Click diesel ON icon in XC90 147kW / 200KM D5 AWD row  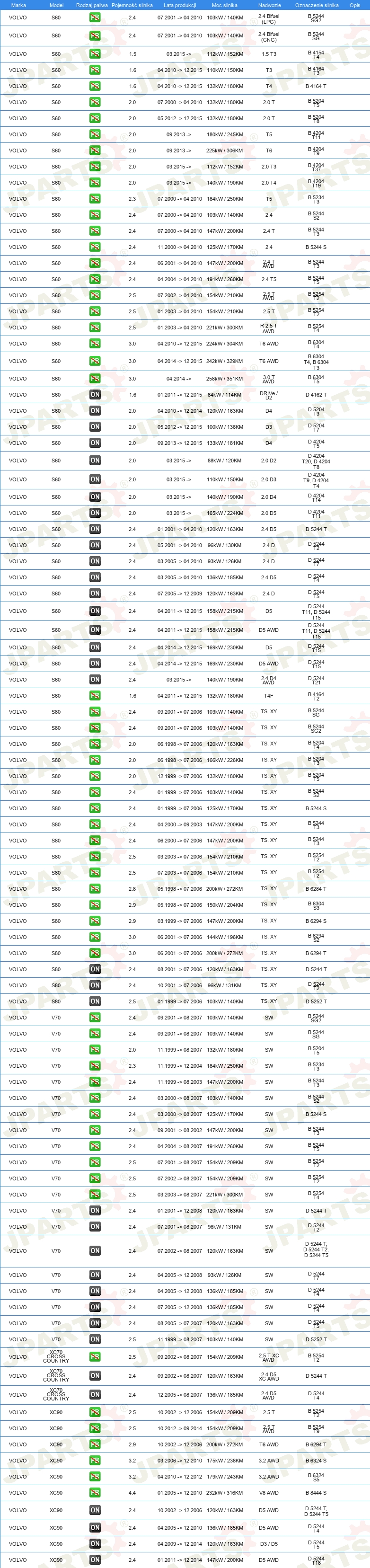pos(95,1559)
